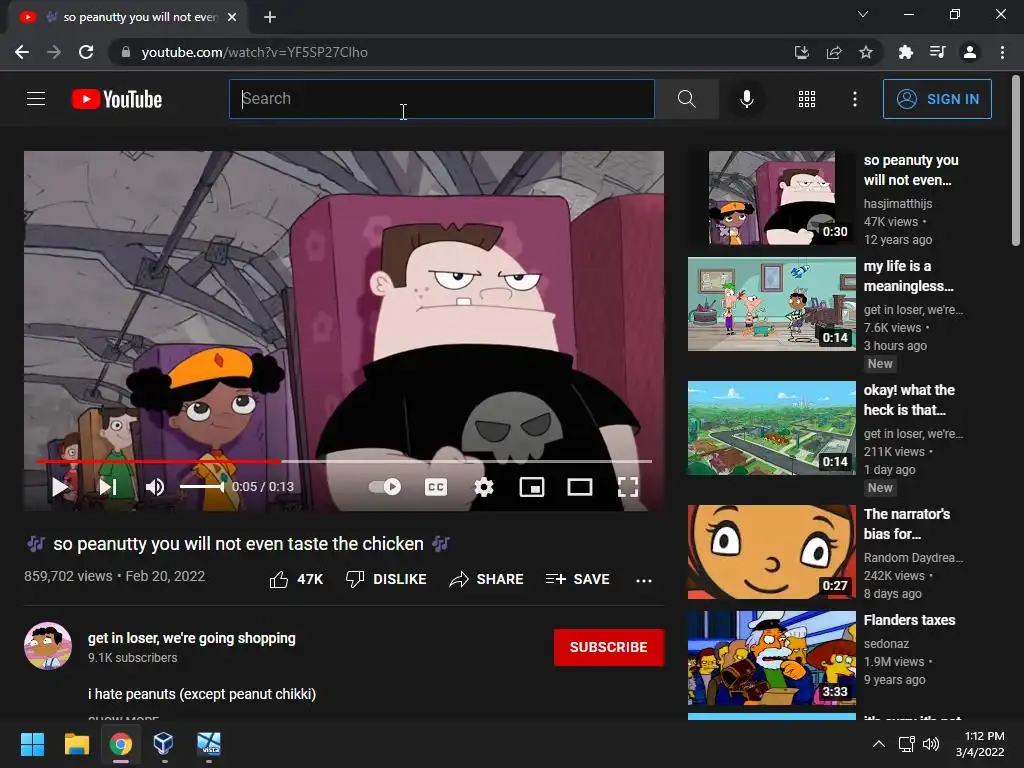Open the taskbar volume icon
This screenshot has height=768, width=1024.
pos(931,744)
